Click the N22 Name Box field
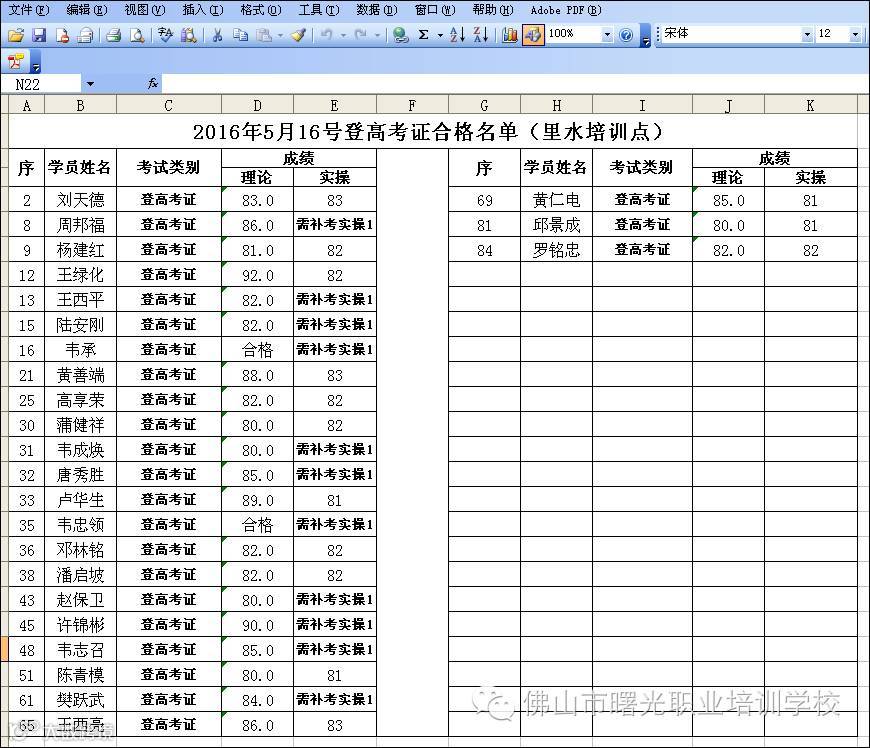Viewport: 870px width, 748px height. (x=43, y=84)
